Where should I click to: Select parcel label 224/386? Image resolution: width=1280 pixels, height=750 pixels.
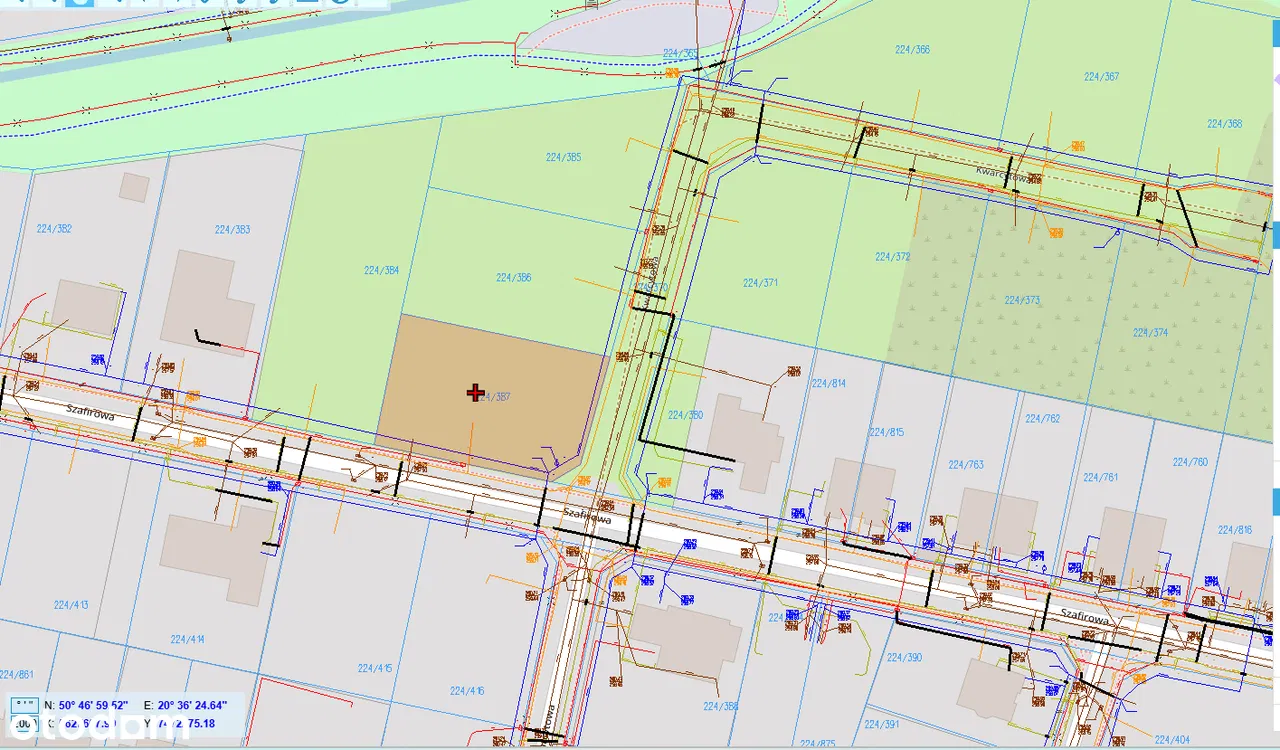[x=513, y=278]
